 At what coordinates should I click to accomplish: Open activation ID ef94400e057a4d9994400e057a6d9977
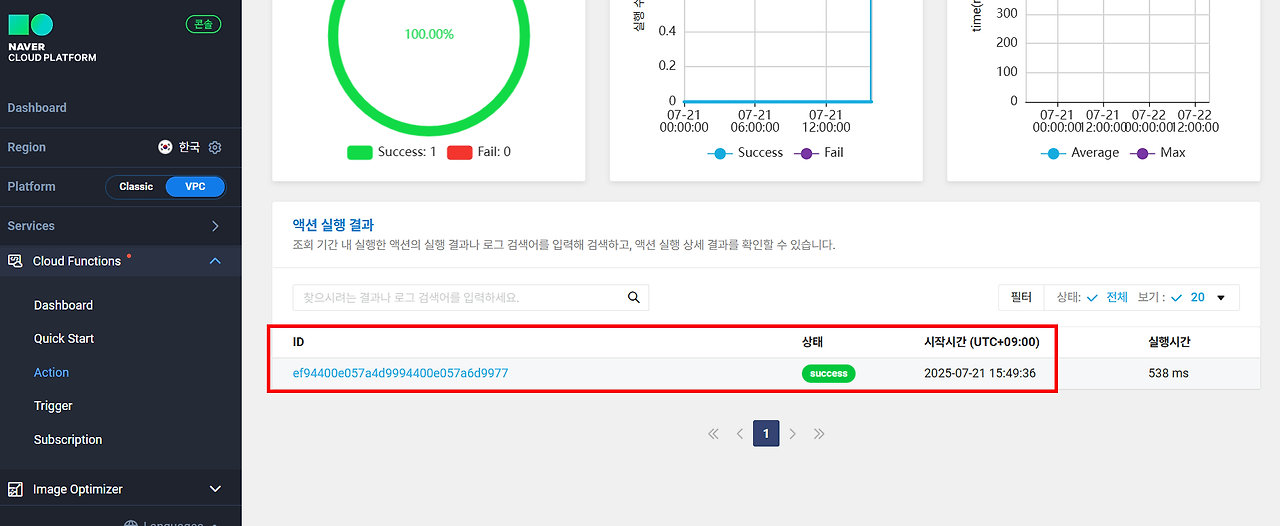coord(400,373)
